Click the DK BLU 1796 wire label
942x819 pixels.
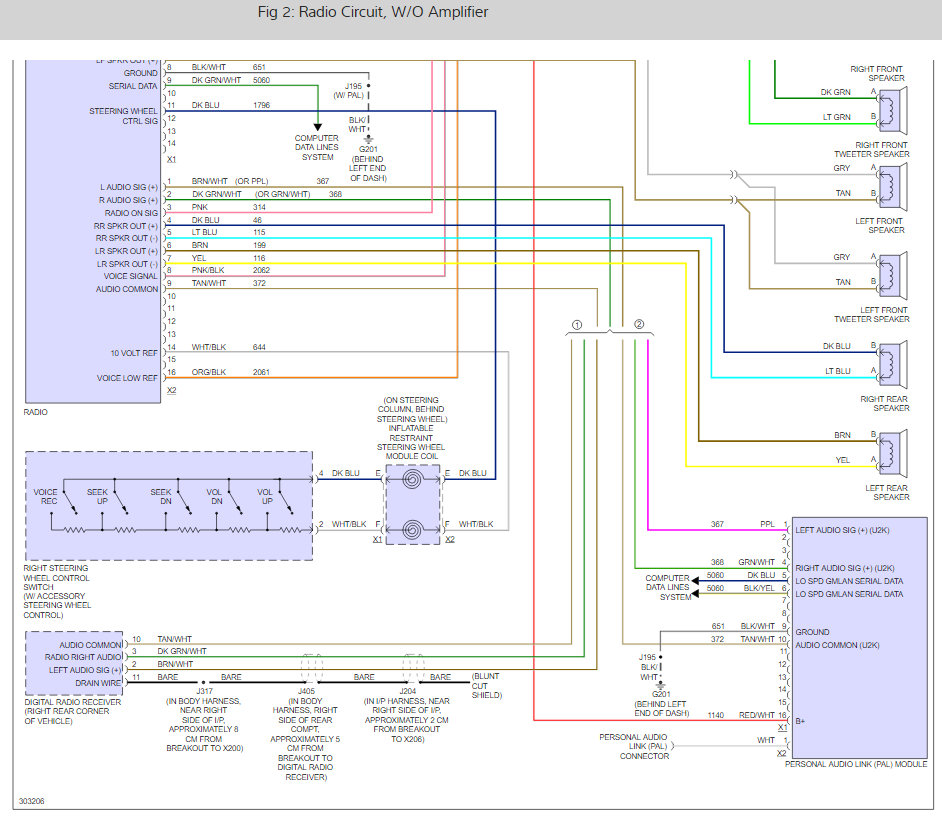pos(231,105)
